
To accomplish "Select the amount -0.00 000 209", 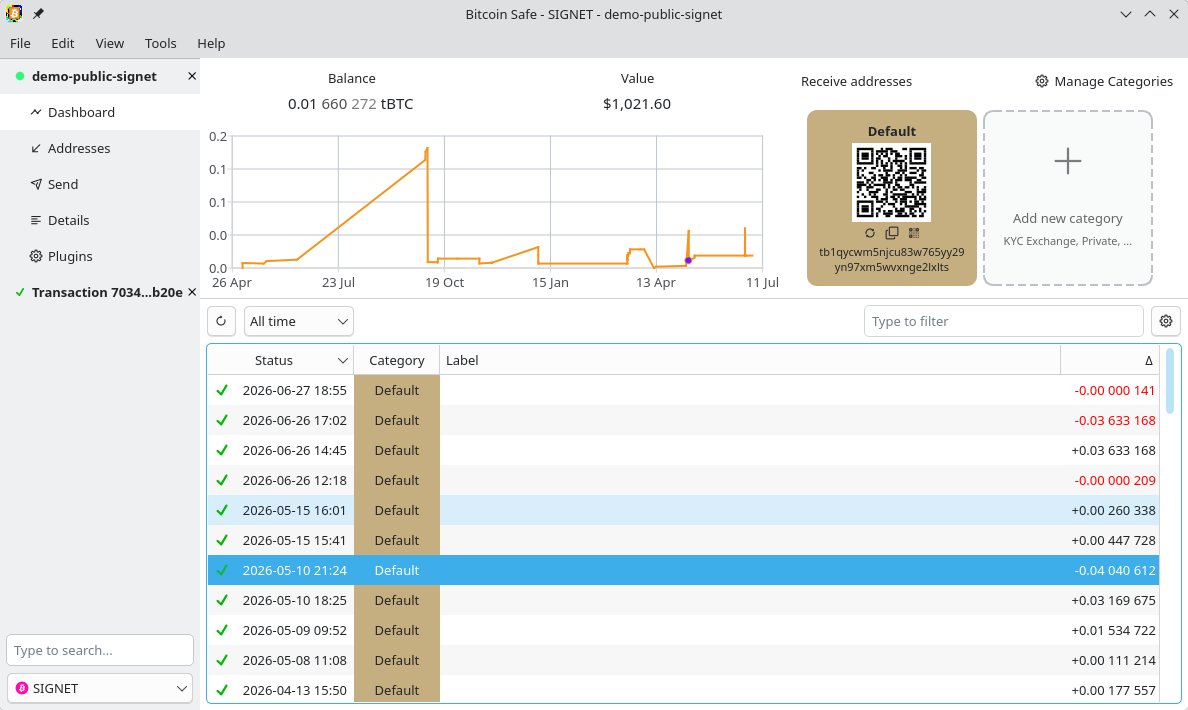I will click(1115, 480).
